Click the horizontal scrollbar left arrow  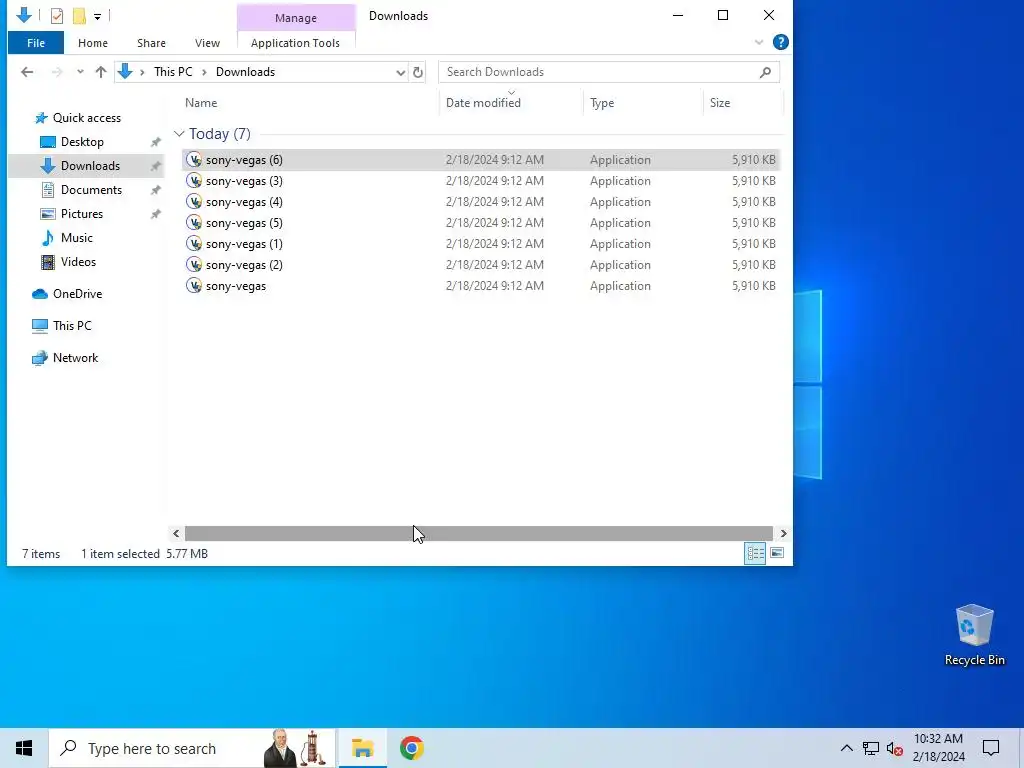(176, 534)
